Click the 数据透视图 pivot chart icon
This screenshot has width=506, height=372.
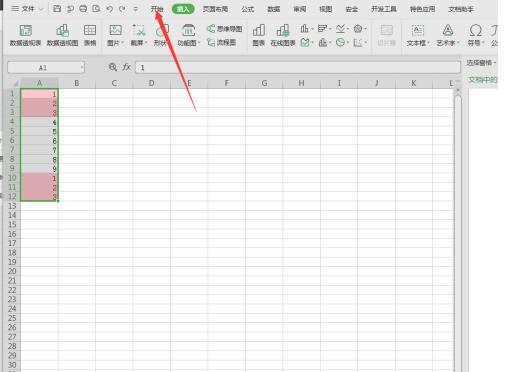point(62,35)
